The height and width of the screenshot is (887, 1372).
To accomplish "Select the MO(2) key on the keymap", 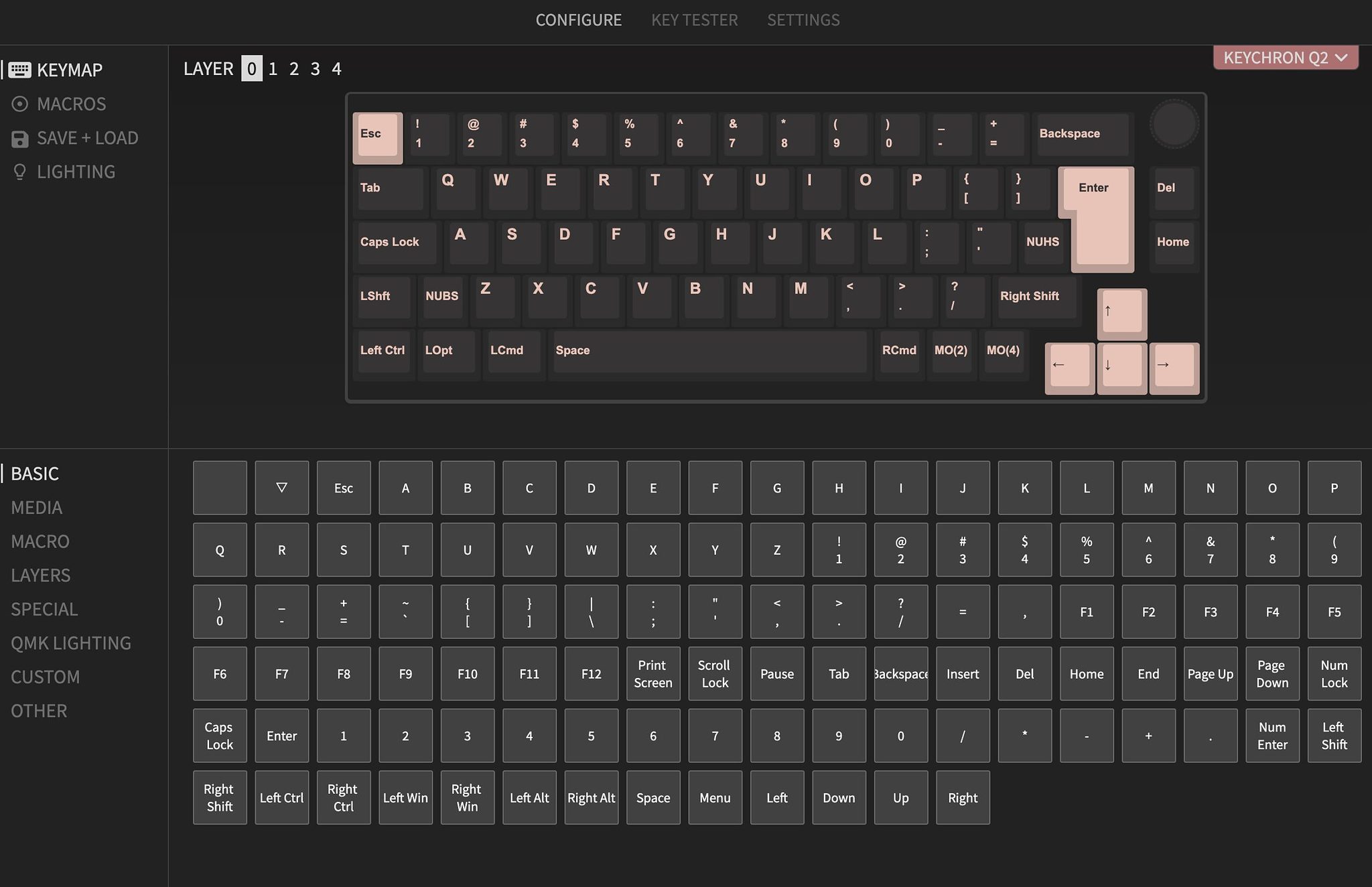I will coord(951,351).
